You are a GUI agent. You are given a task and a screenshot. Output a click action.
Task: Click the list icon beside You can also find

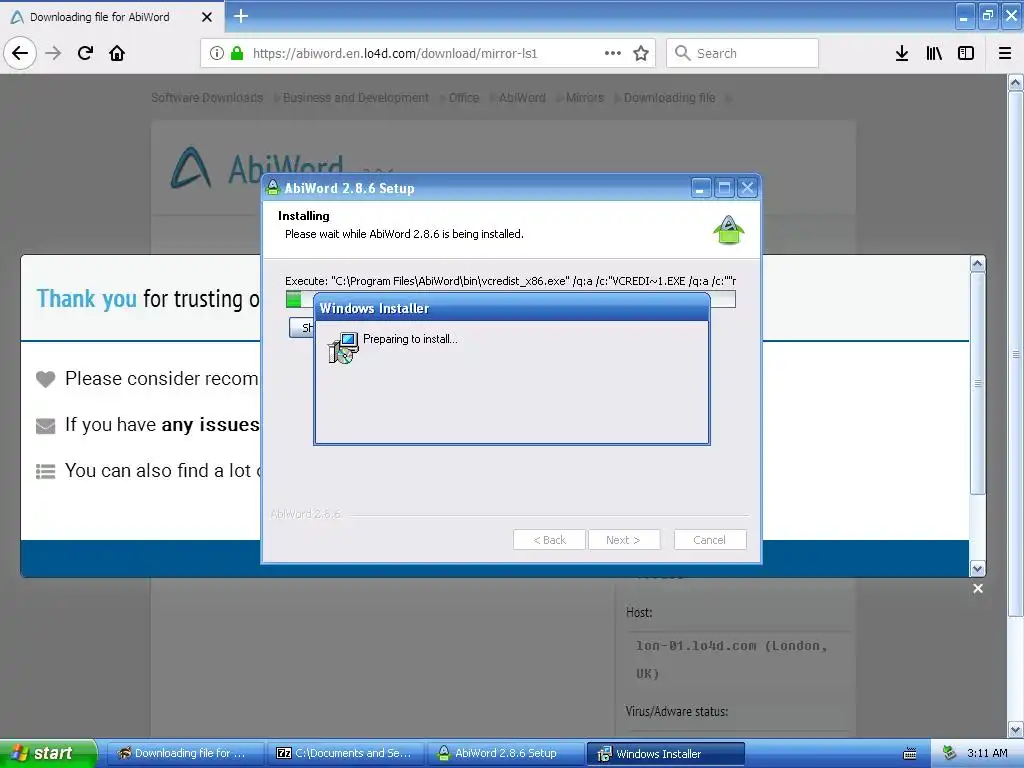pos(45,471)
